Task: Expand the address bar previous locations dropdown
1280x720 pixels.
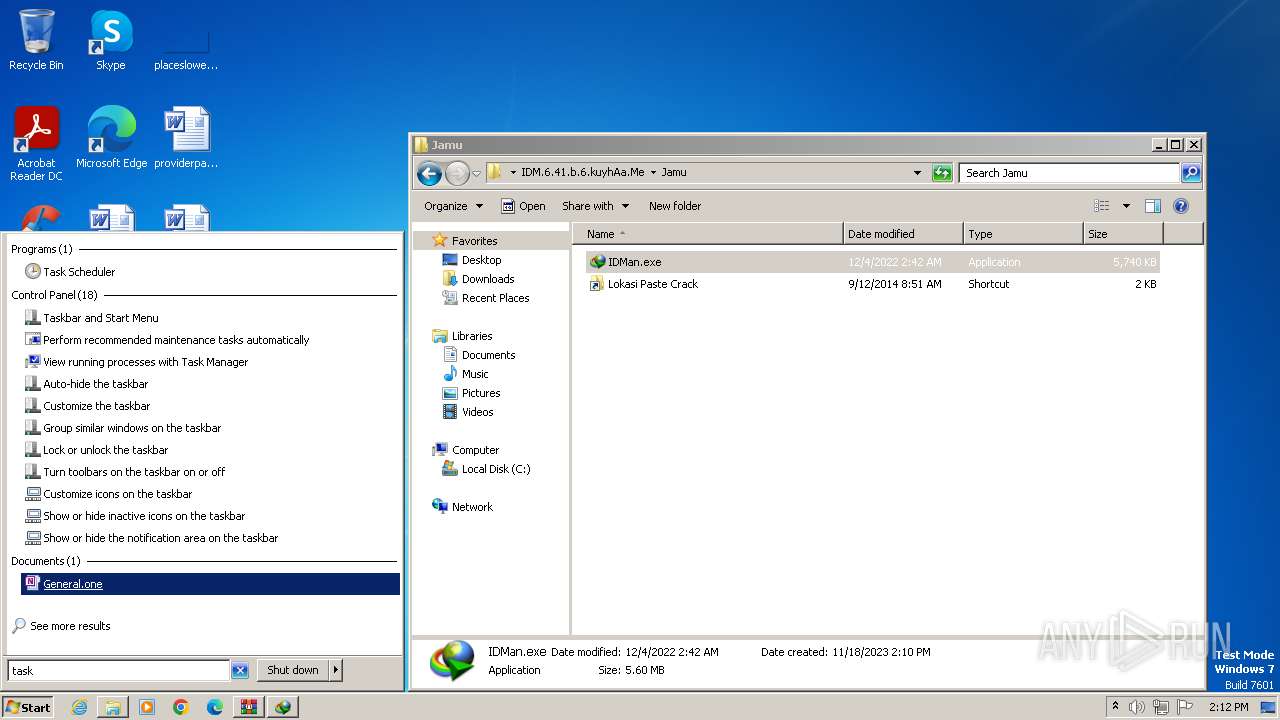Action: [917, 173]
